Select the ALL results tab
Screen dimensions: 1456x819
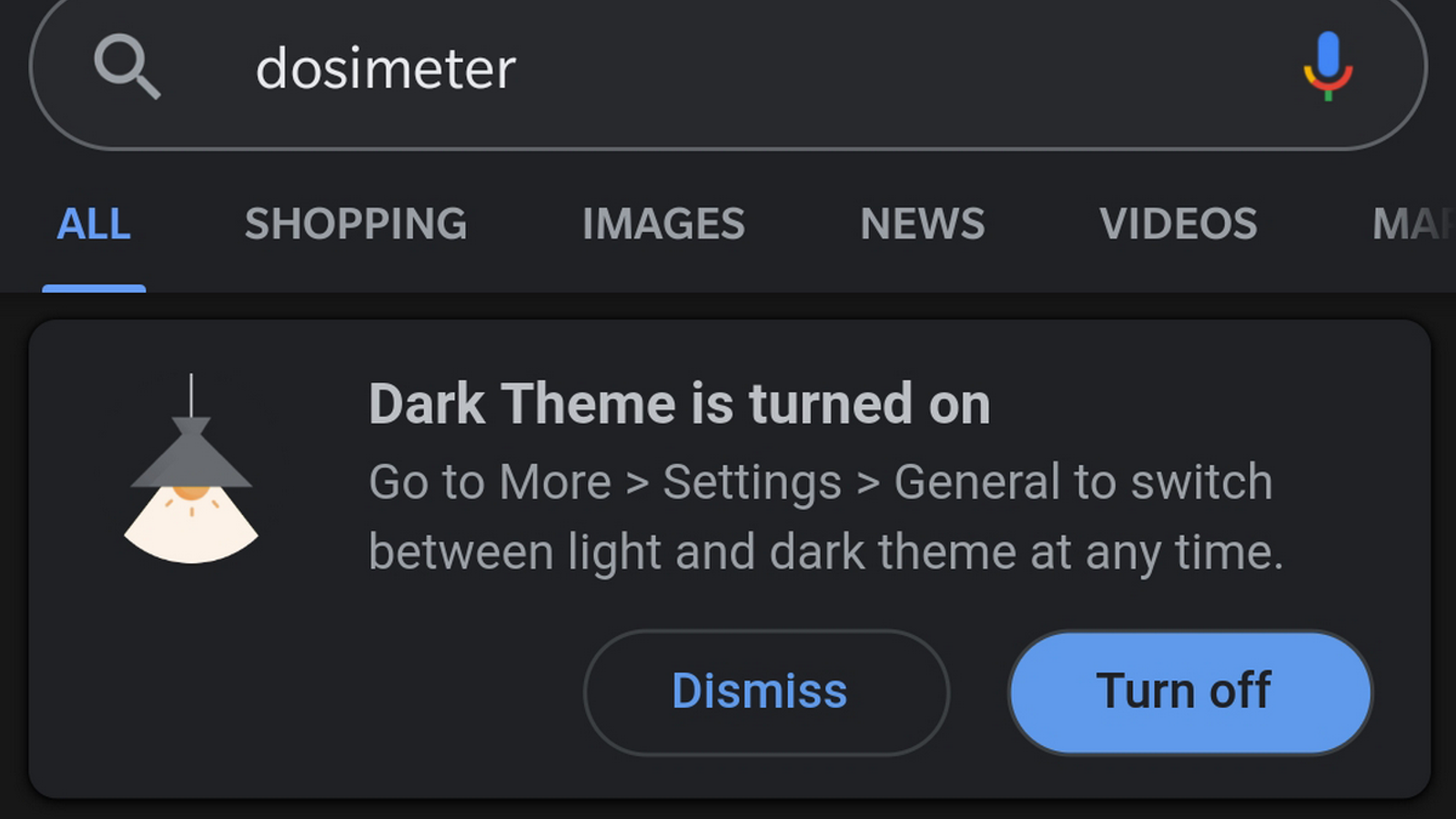pos(94,224)
